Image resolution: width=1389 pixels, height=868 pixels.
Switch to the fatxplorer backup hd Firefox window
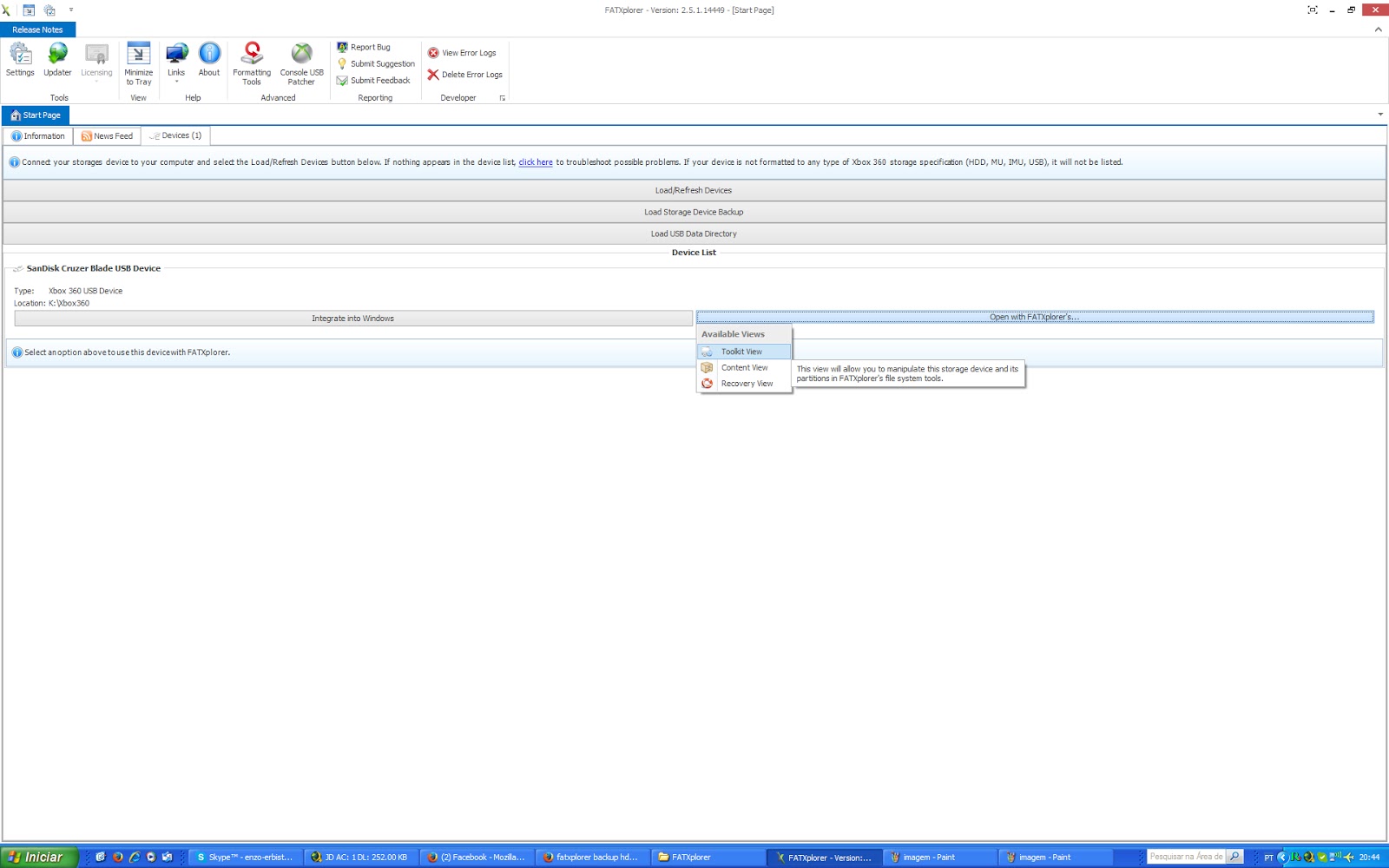pyautogui.click(x=592, y=857)
